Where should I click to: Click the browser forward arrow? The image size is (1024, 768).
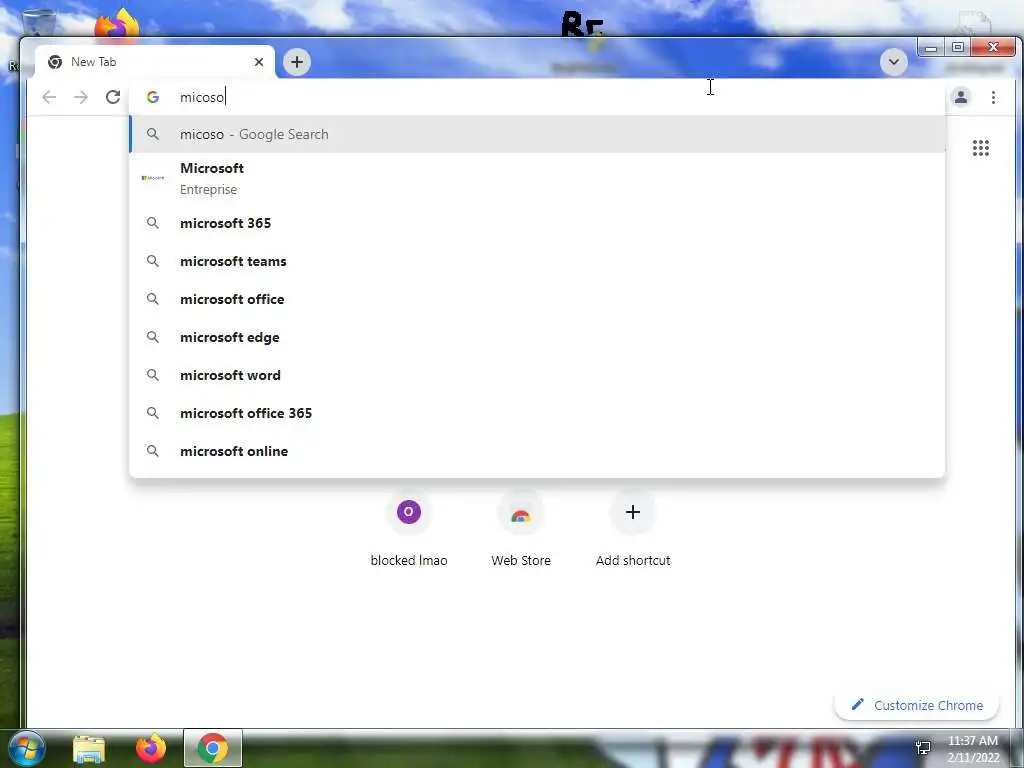tap(81, 97)
